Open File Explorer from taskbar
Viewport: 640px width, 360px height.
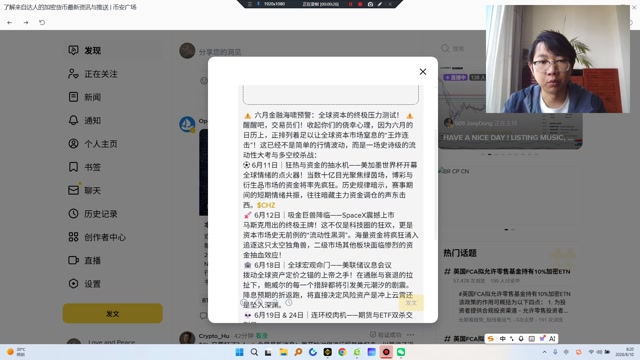click(x=283, y=352)
